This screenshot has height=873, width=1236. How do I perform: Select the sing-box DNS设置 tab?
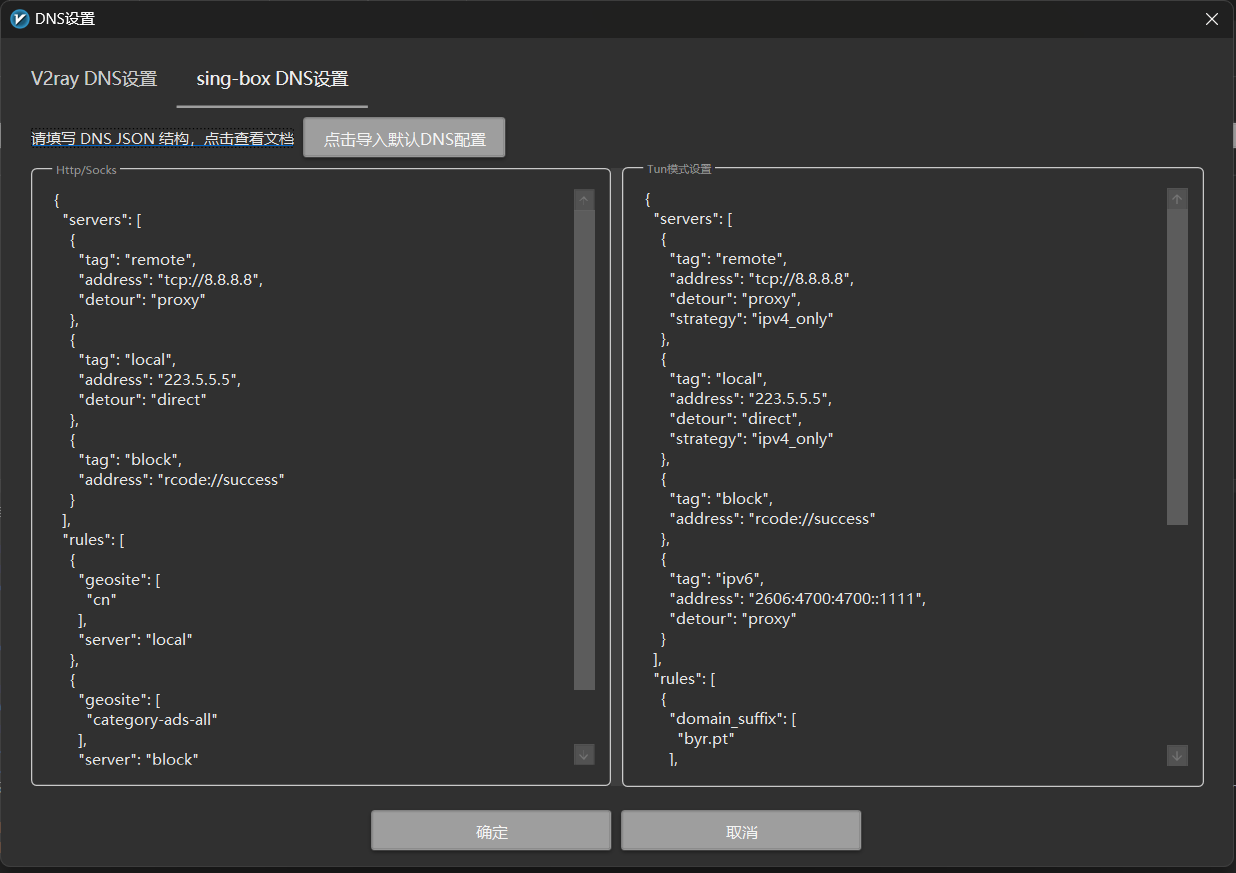click(272, 79)
